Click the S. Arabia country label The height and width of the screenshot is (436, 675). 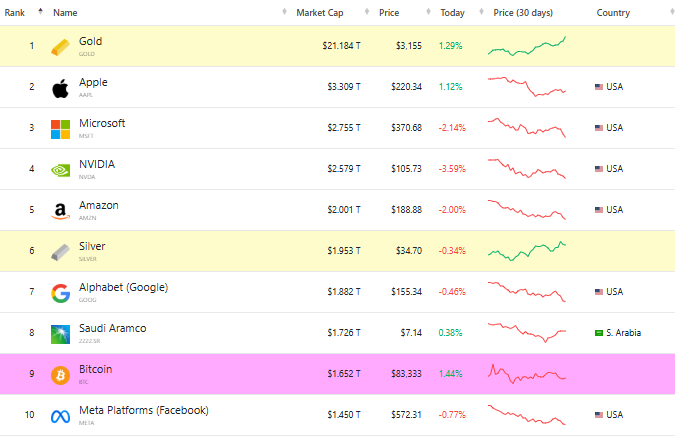tap(623, 333)
